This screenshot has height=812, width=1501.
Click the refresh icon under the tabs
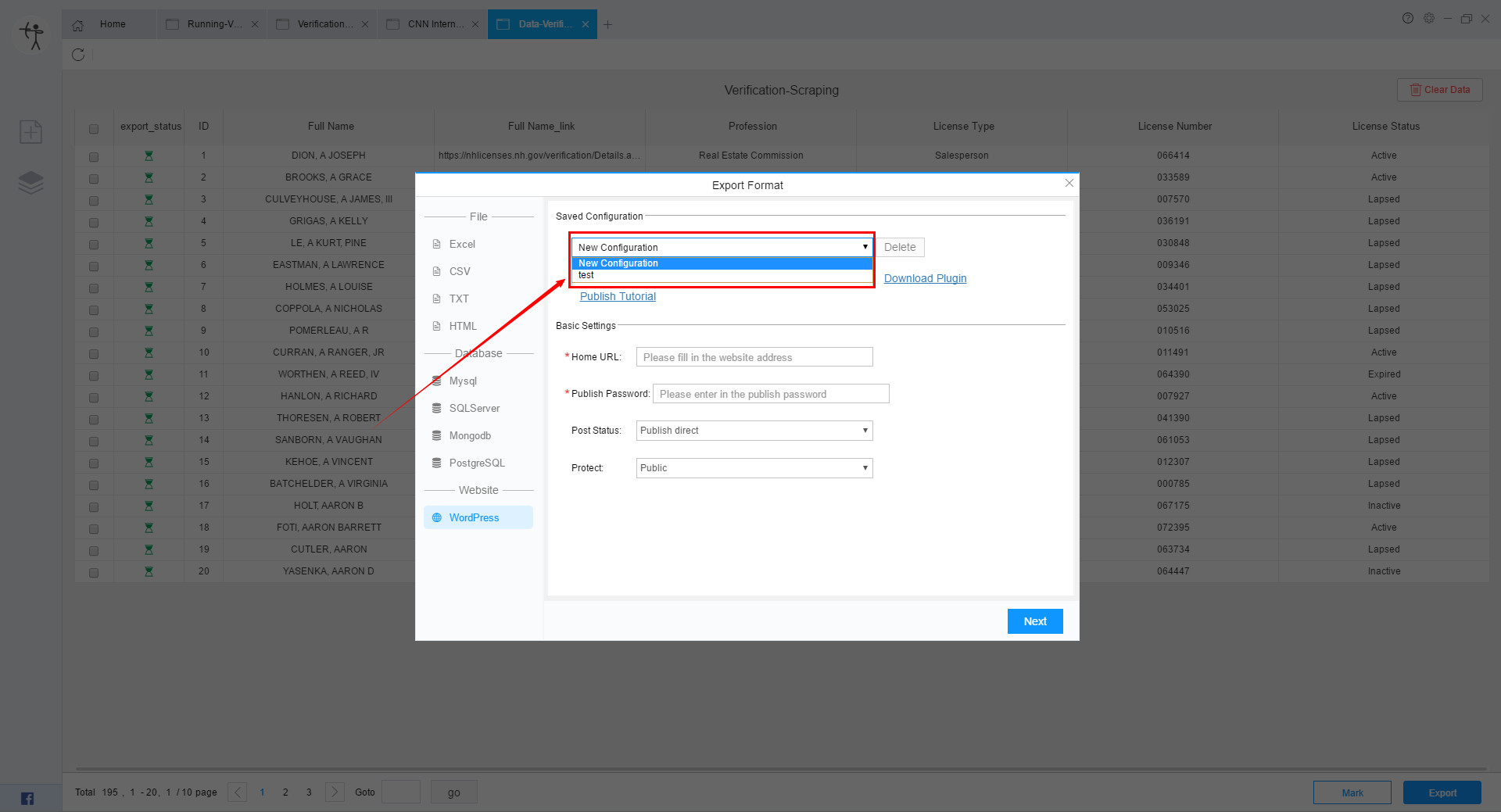(x=78, y=55)
